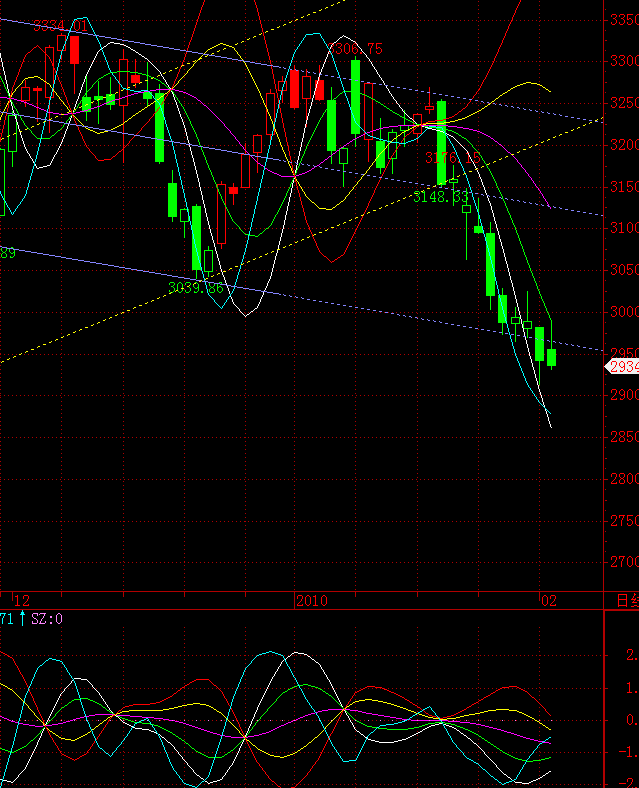
Task: Select the tall green candle below 3306.75
Action: (355, 97)
